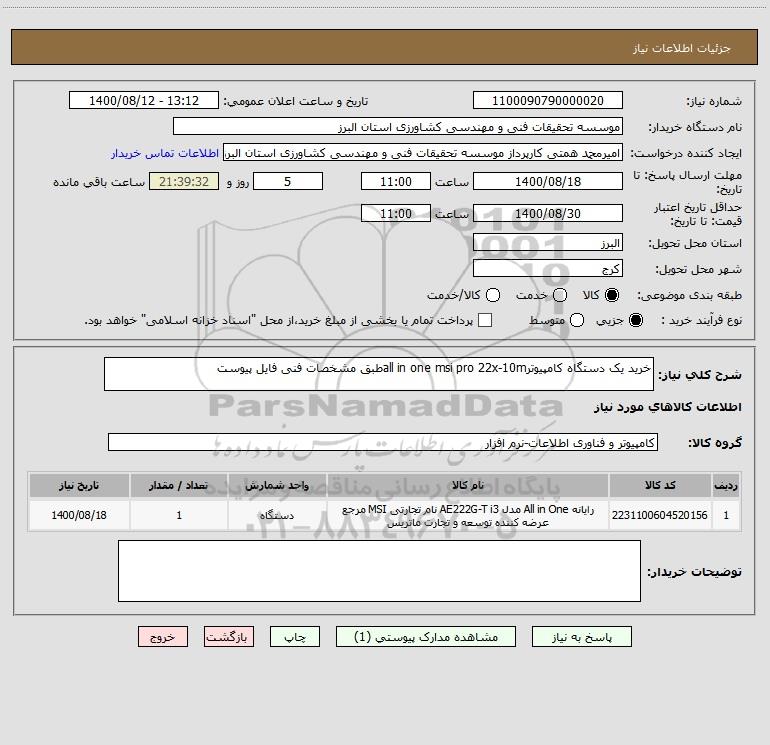
Task: Click product code 2231100604520156 cell
Action: pyautogui.click(x=660, y=515)
